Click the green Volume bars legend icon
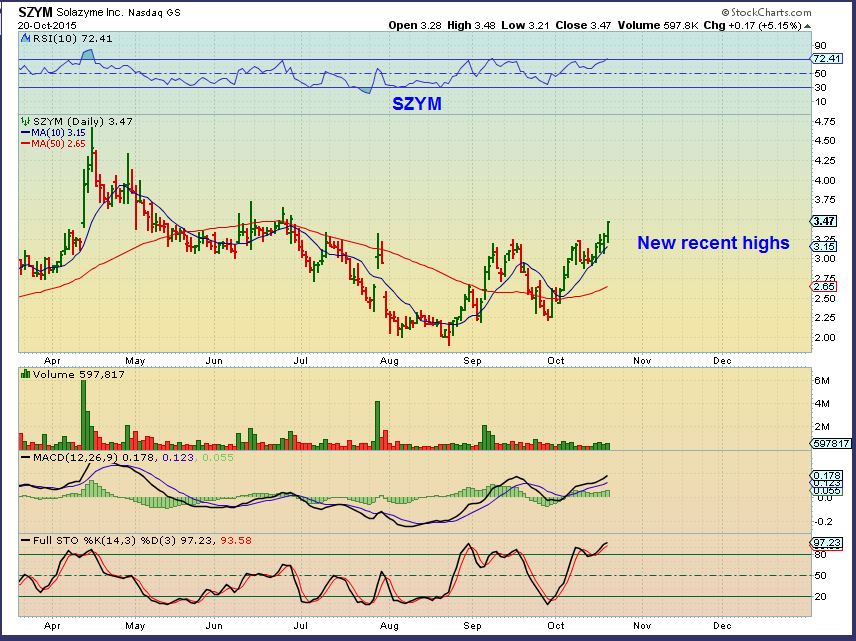 25,374
